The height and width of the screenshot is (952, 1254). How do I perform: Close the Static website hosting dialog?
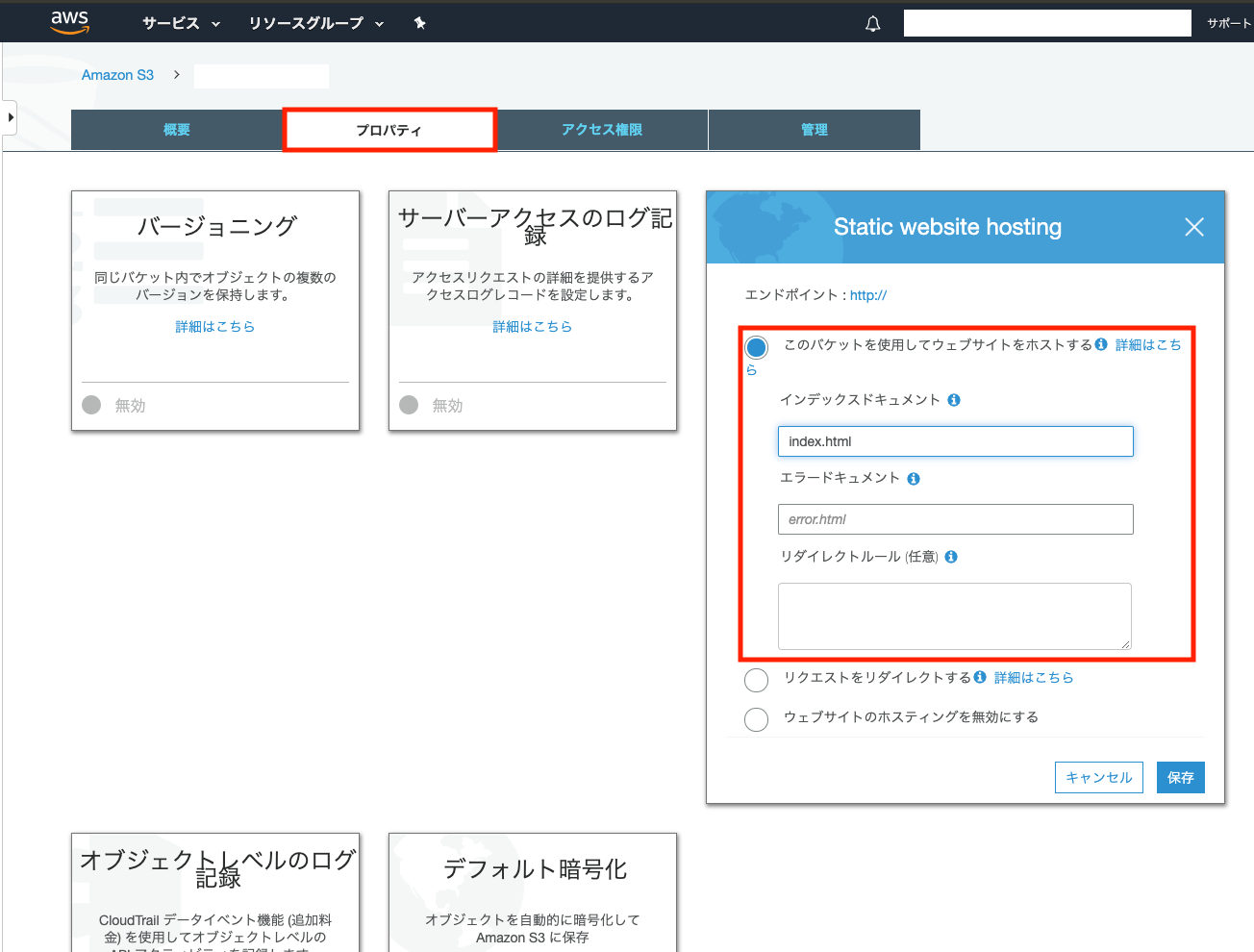click(x=1194, y=227)
